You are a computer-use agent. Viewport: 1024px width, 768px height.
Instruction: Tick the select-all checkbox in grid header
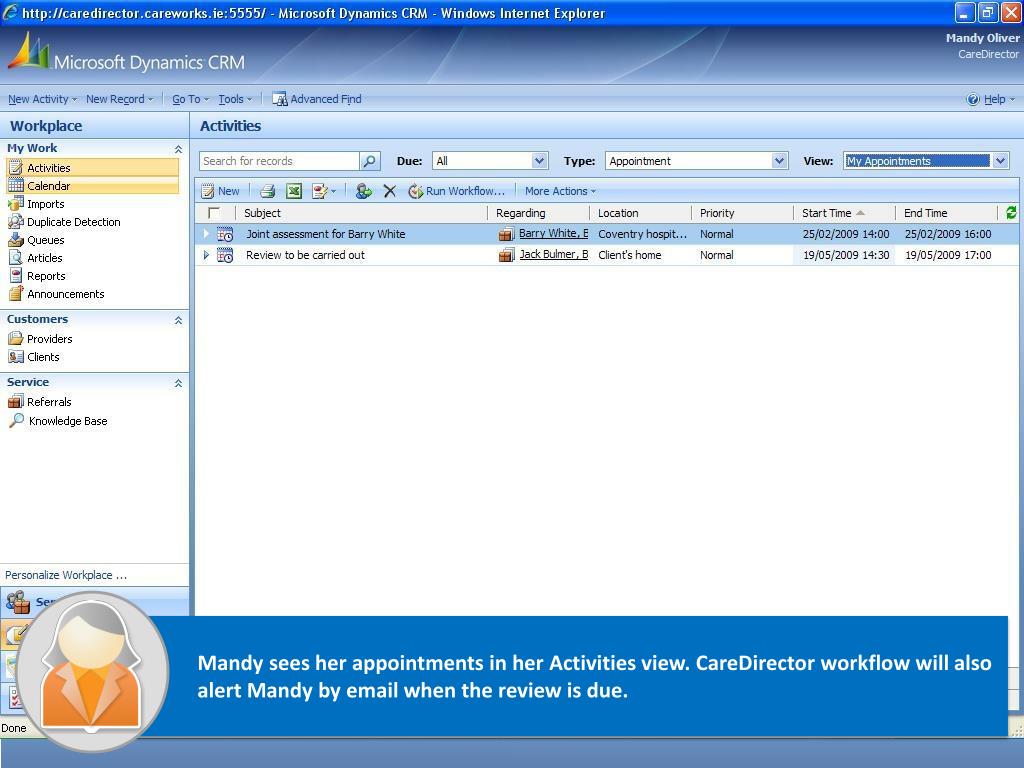pyautogui.click(x=214, y=213)
